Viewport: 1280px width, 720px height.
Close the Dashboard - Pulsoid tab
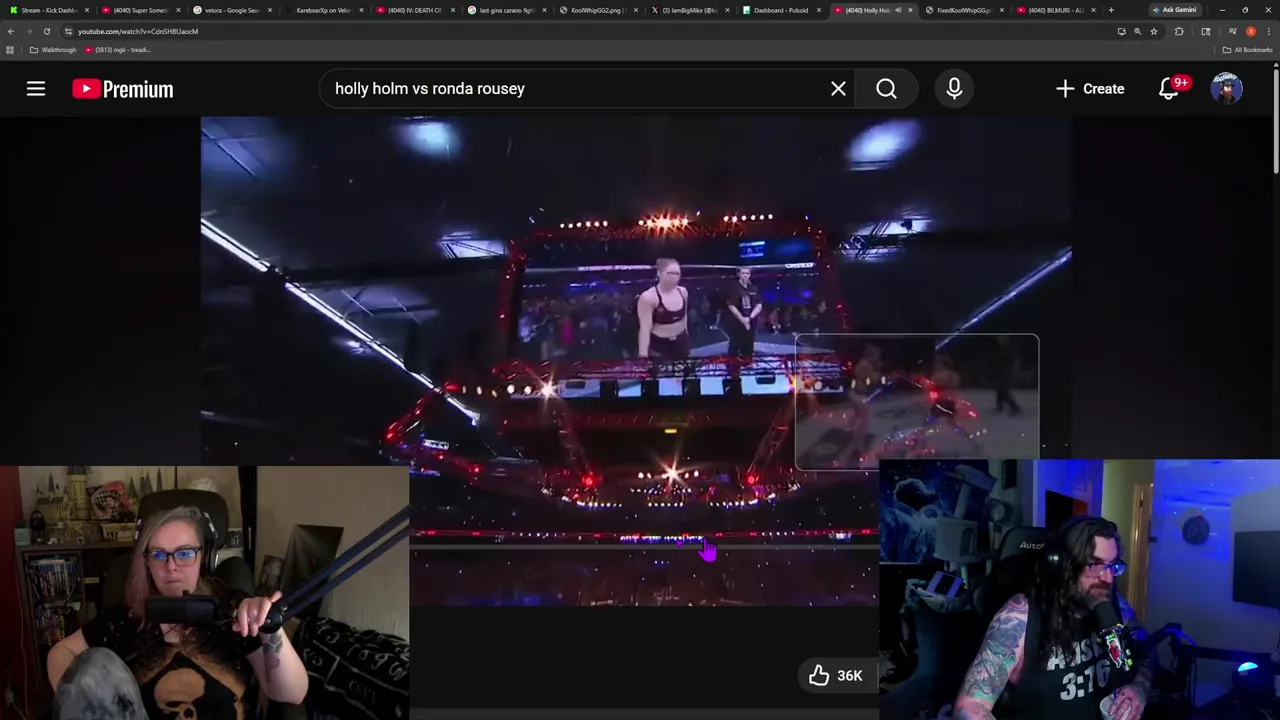(x=819, y=10)
